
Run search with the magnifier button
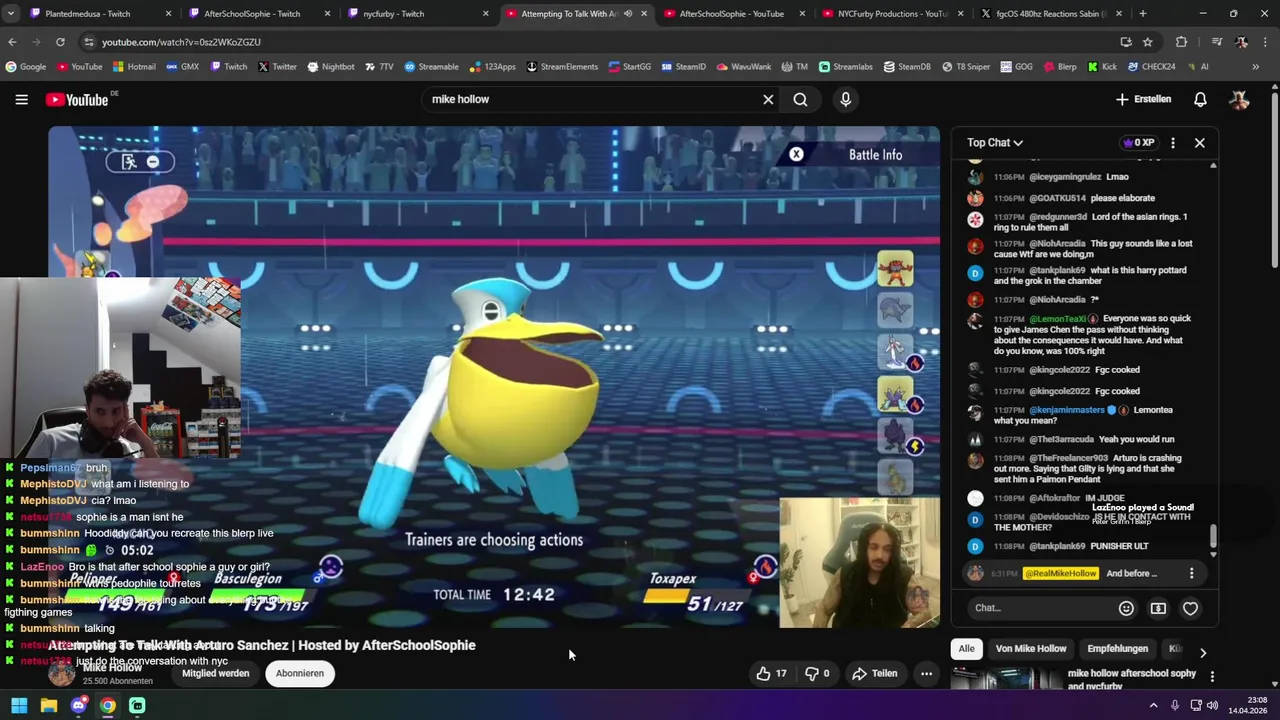tap(800, 99)
